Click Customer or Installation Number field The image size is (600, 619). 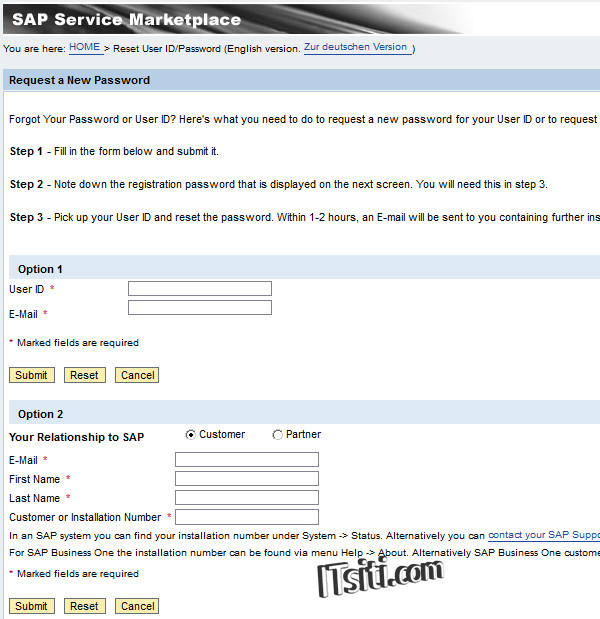247,517
